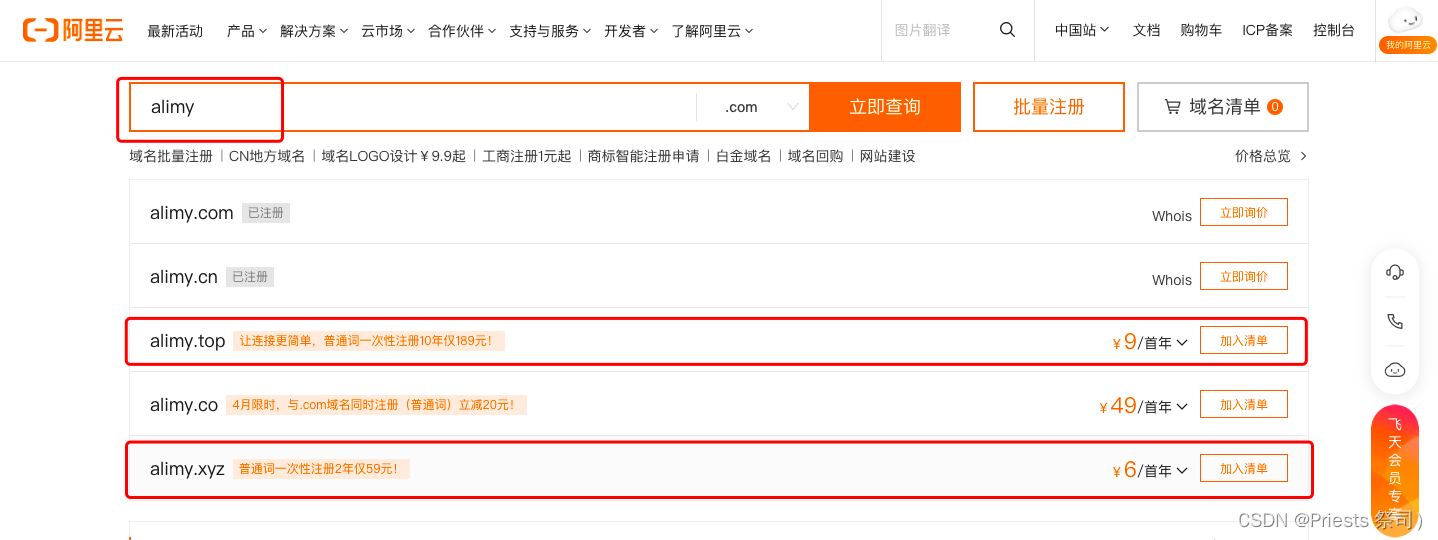Image resolution: width=1438 pixels, height=540 pixels.
Task: Open 控制台 in top navigation
Action: tap(1334, 30)
